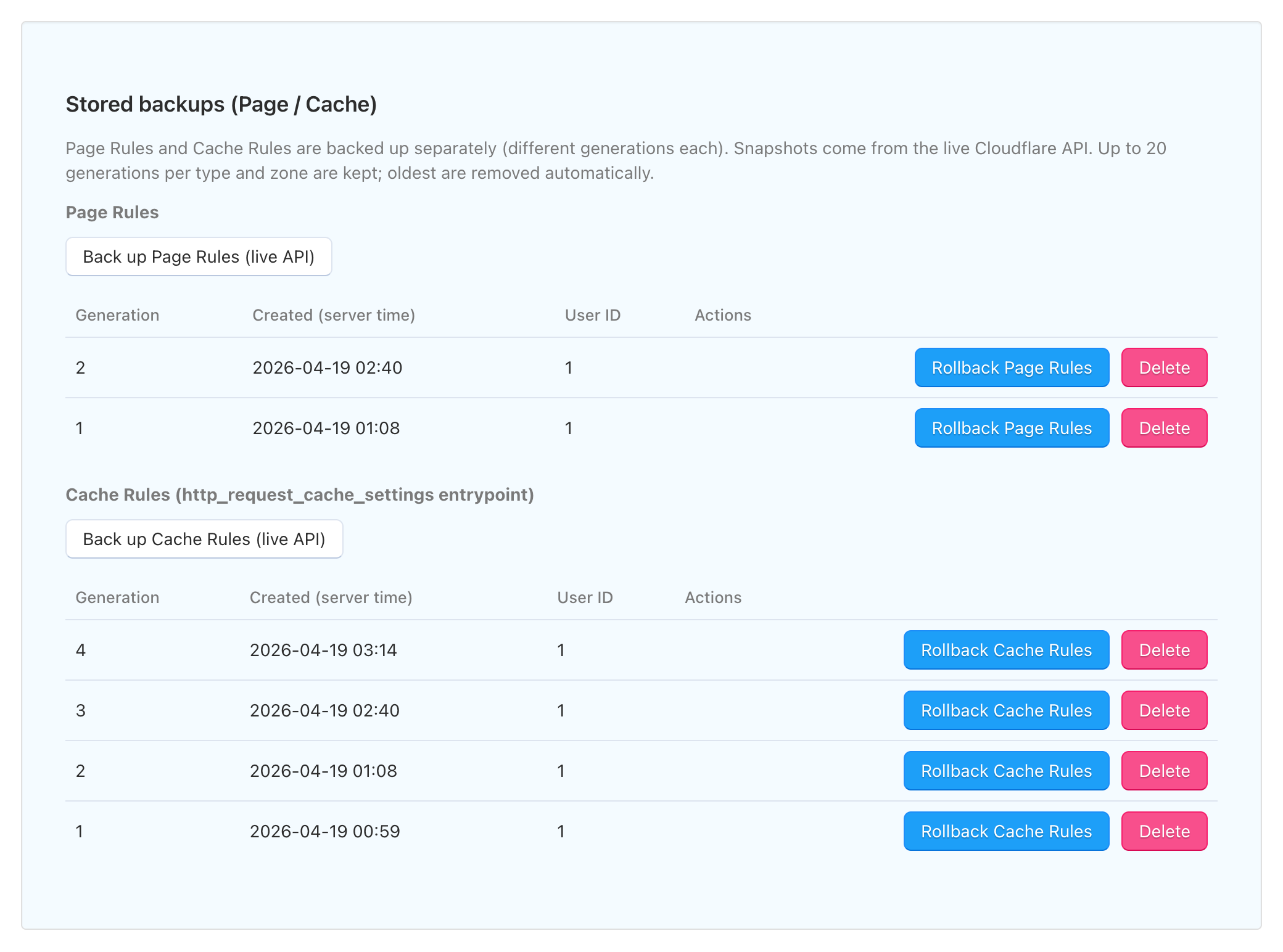Viewport: 1283px width, 952px height.
Task: Delete Page Rules backup created 02:40
Action: [1164, 367]
